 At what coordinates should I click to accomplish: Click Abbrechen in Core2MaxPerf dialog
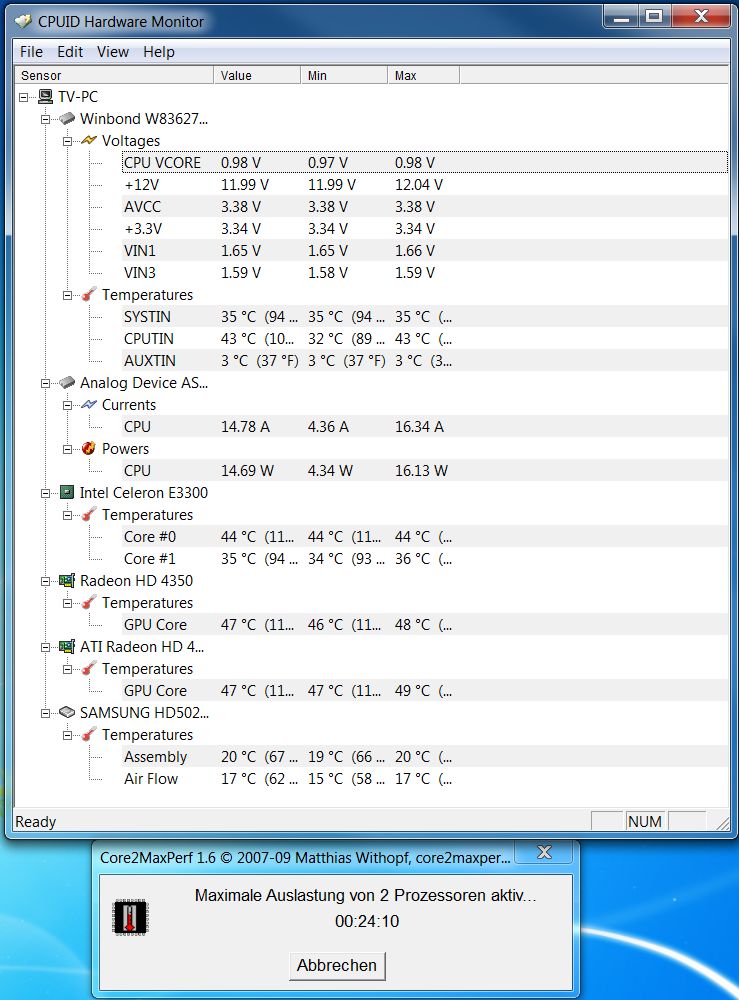pos(337,965)
